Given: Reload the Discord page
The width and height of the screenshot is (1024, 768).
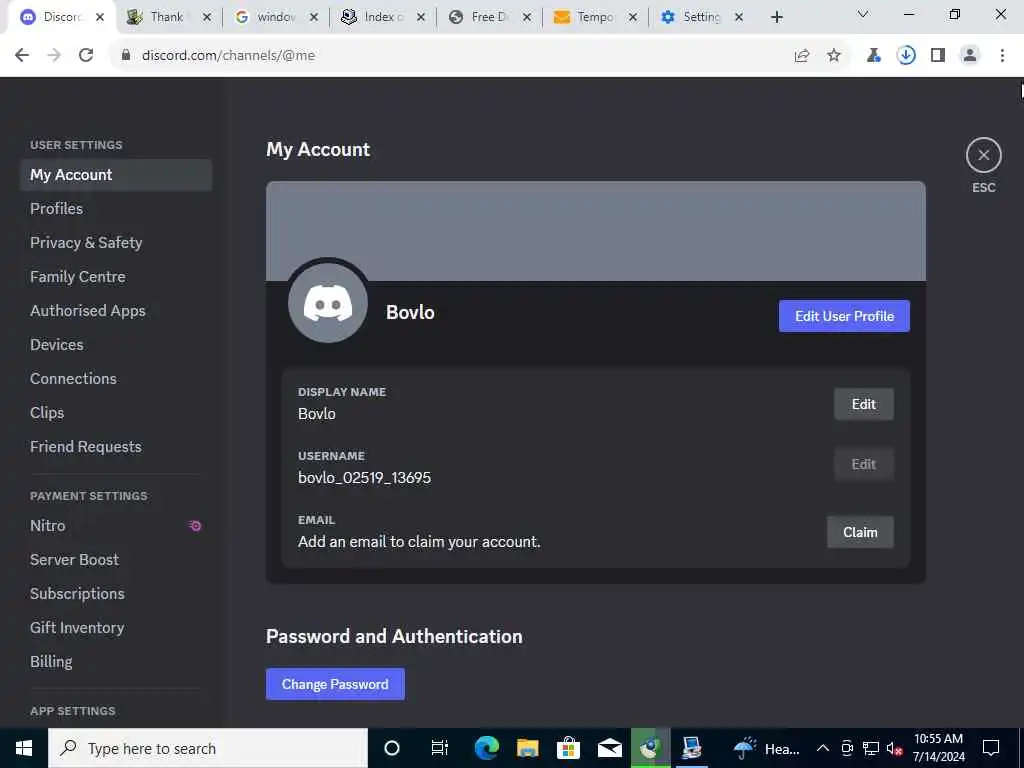Looking at the screenshot, I should tap(86, 56).
